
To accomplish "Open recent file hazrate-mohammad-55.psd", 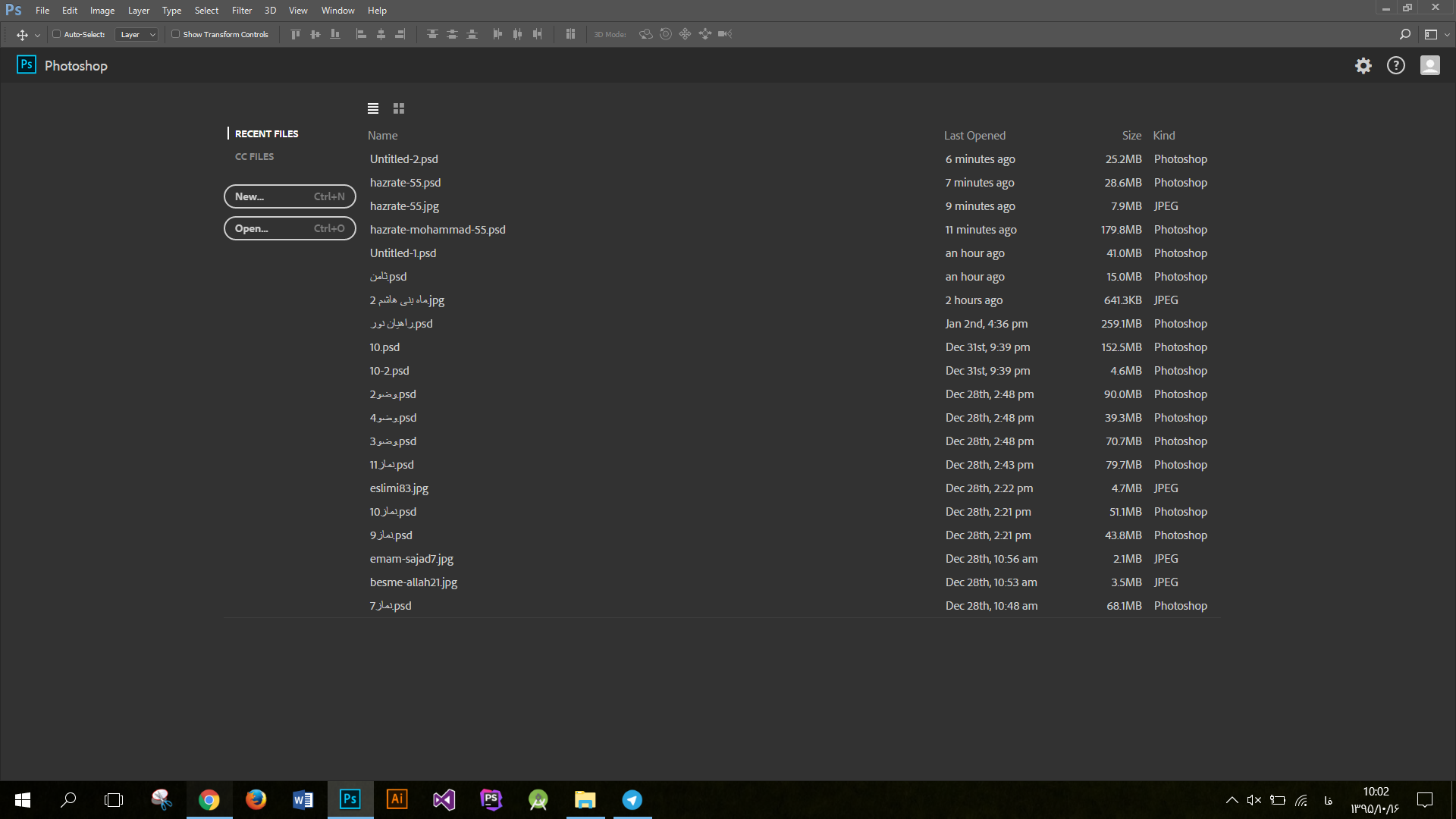I will click(438, 230).
